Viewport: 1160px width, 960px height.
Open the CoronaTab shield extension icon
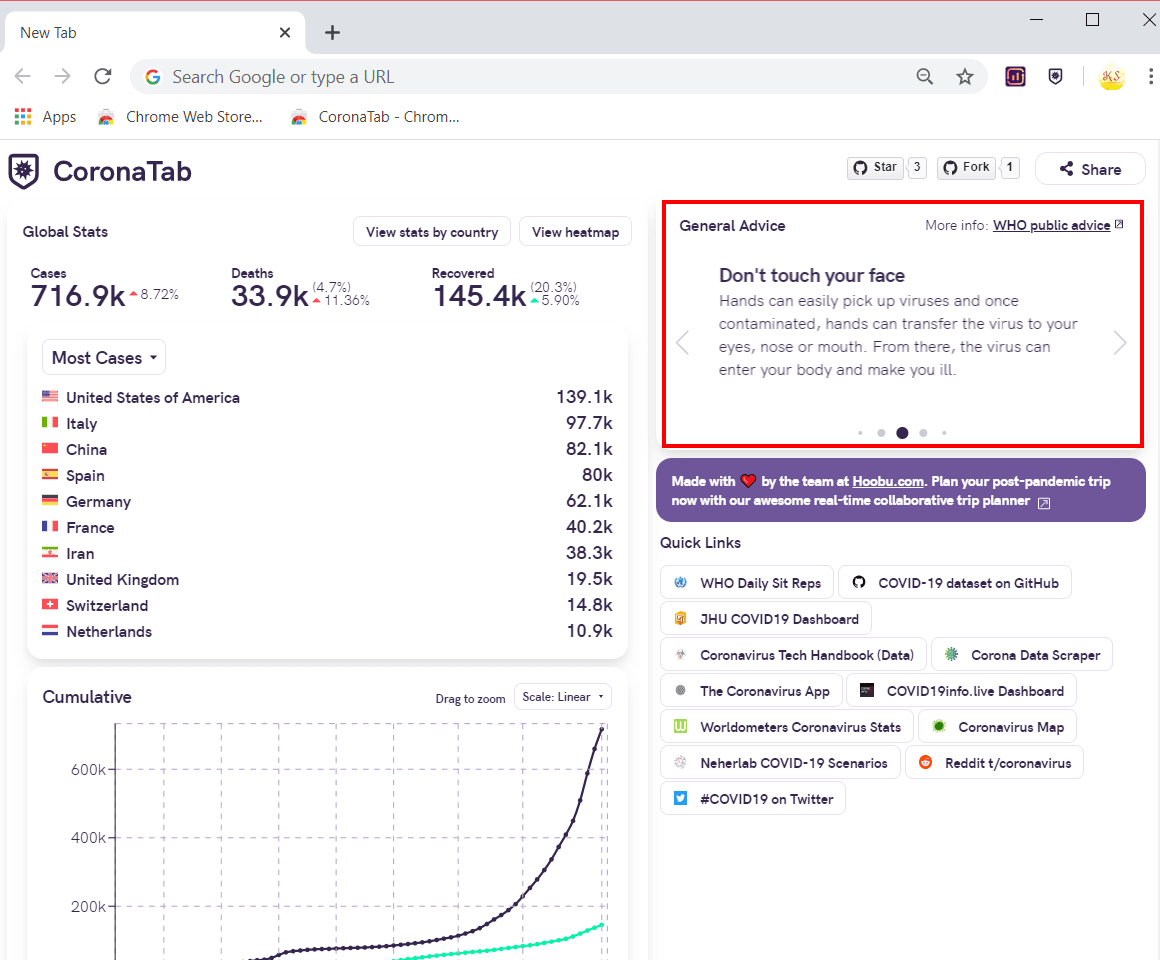pyautogui.click(x=1056, y=76)
